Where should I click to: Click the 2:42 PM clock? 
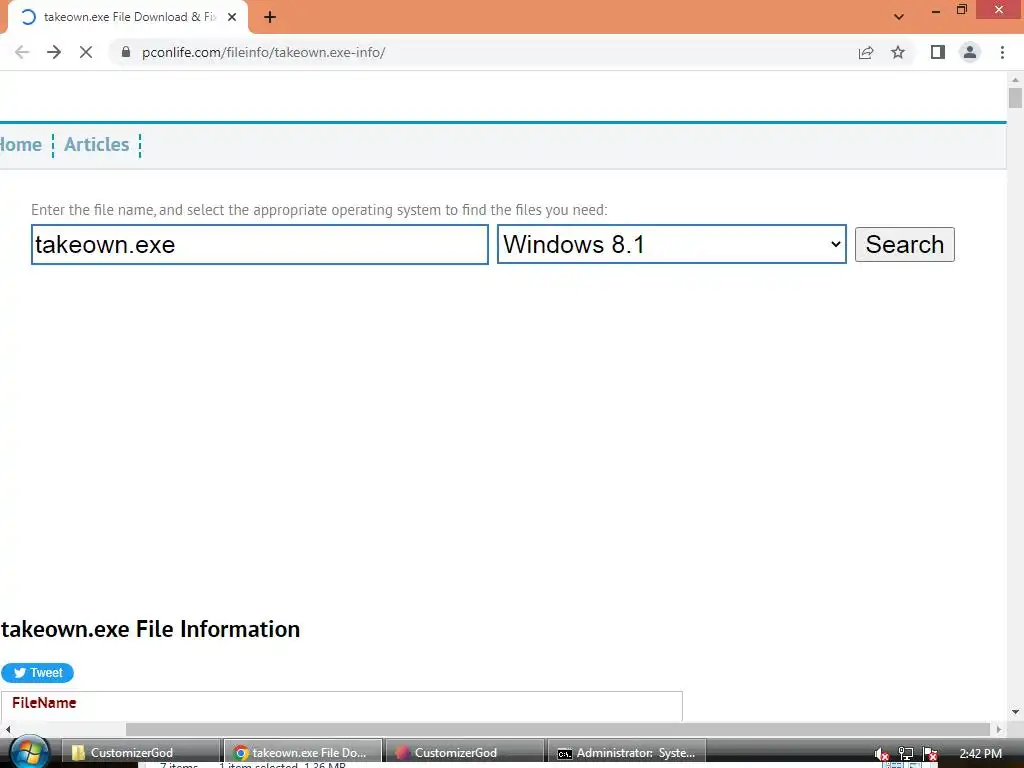pos(980,754)
